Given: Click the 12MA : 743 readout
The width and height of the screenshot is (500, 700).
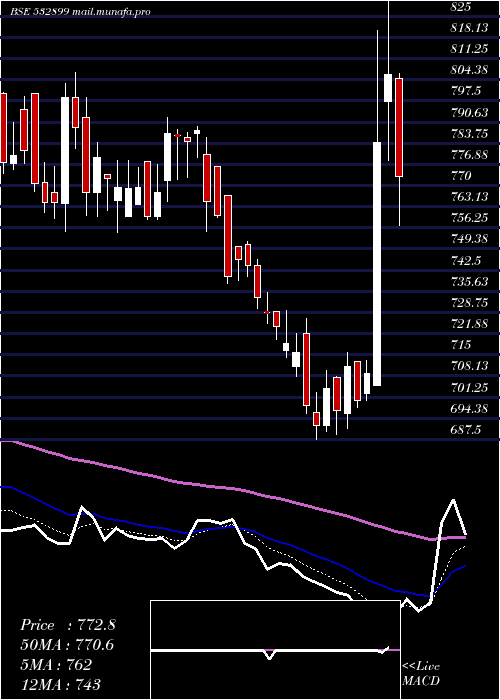Looking at the screenshot, I should pos(60,685).
